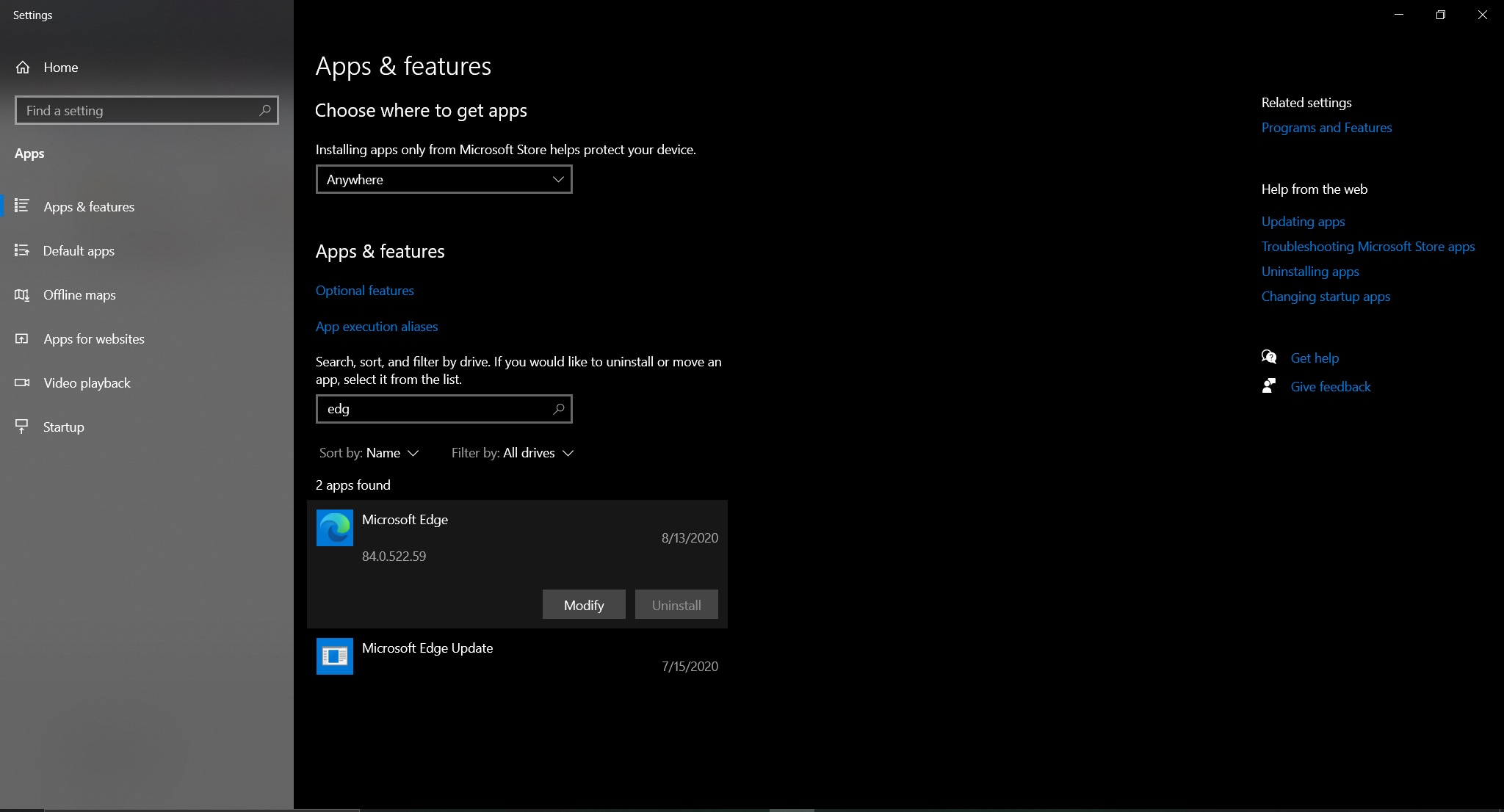Click the search icon in apps list
Viewport: 1504px width, 812px height.
point(558,408)
